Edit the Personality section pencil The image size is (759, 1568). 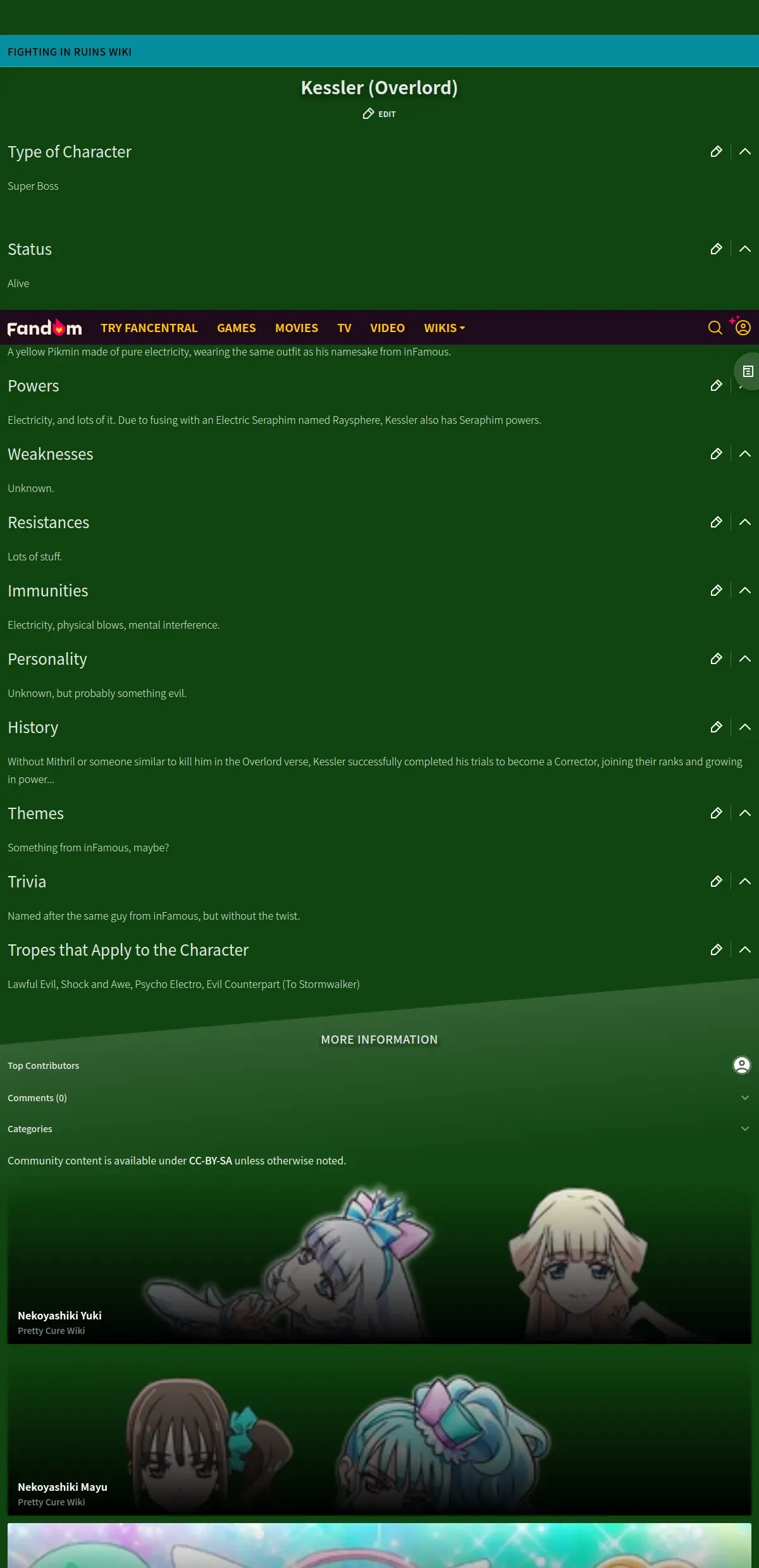tap(716, 659)
